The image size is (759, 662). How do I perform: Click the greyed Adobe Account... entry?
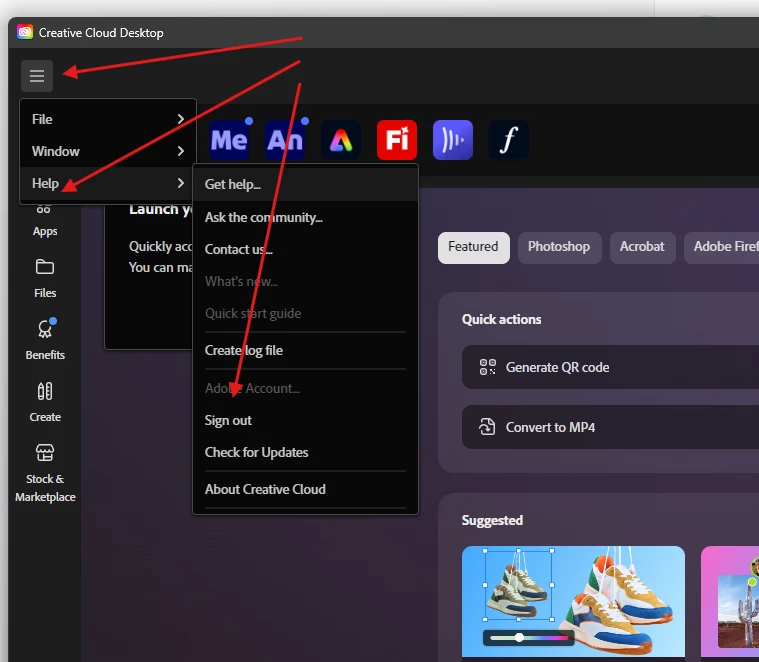click(305, 388)
